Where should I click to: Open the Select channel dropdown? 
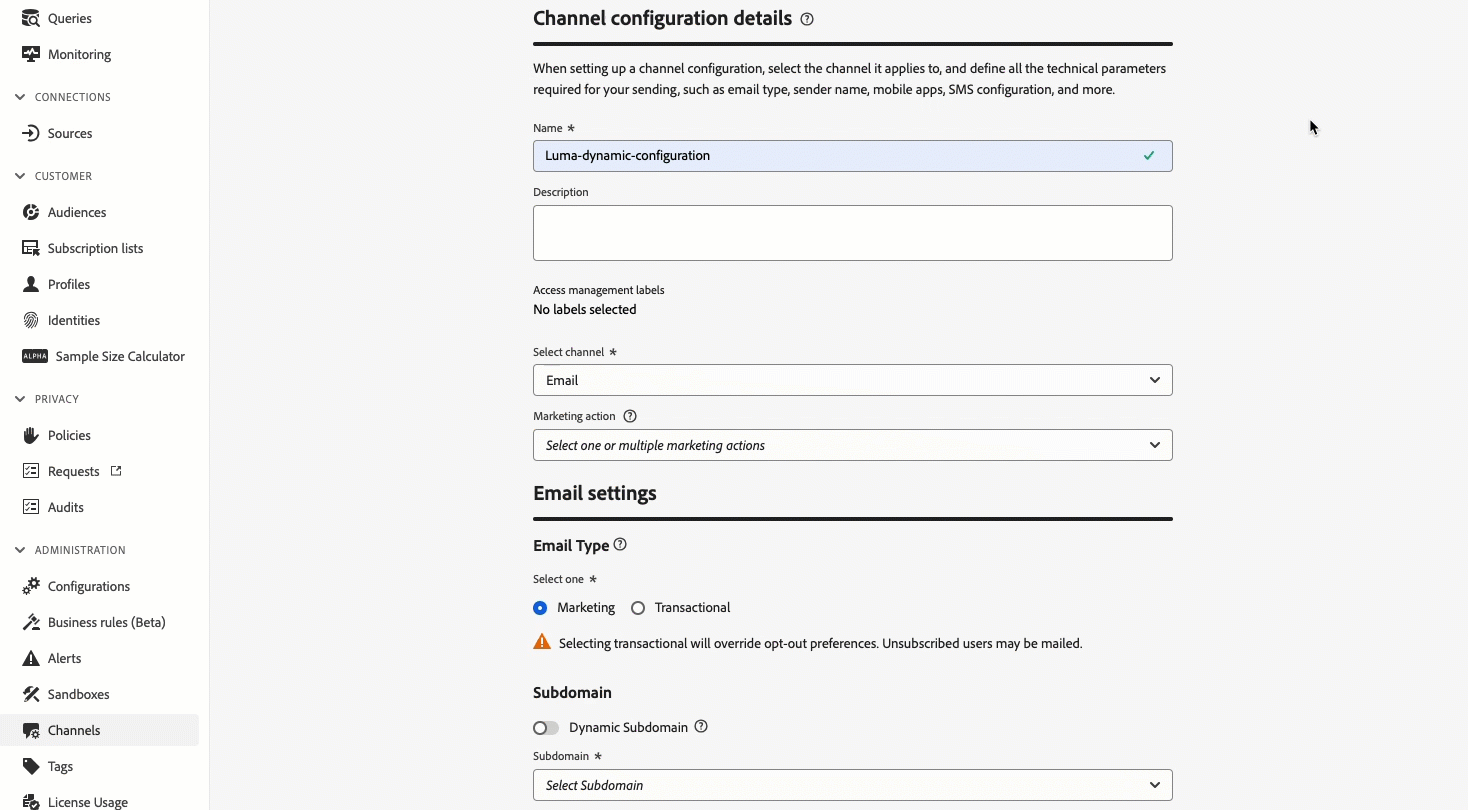click(x=852, y=380)
